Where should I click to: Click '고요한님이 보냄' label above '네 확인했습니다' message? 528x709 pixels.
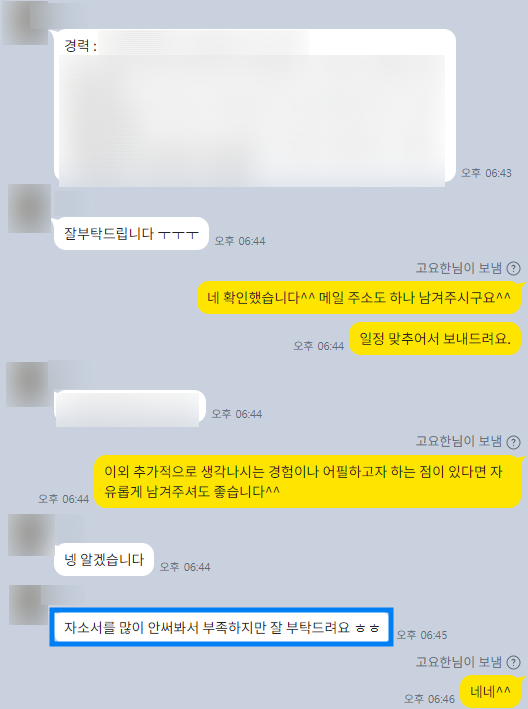[459, 269]
